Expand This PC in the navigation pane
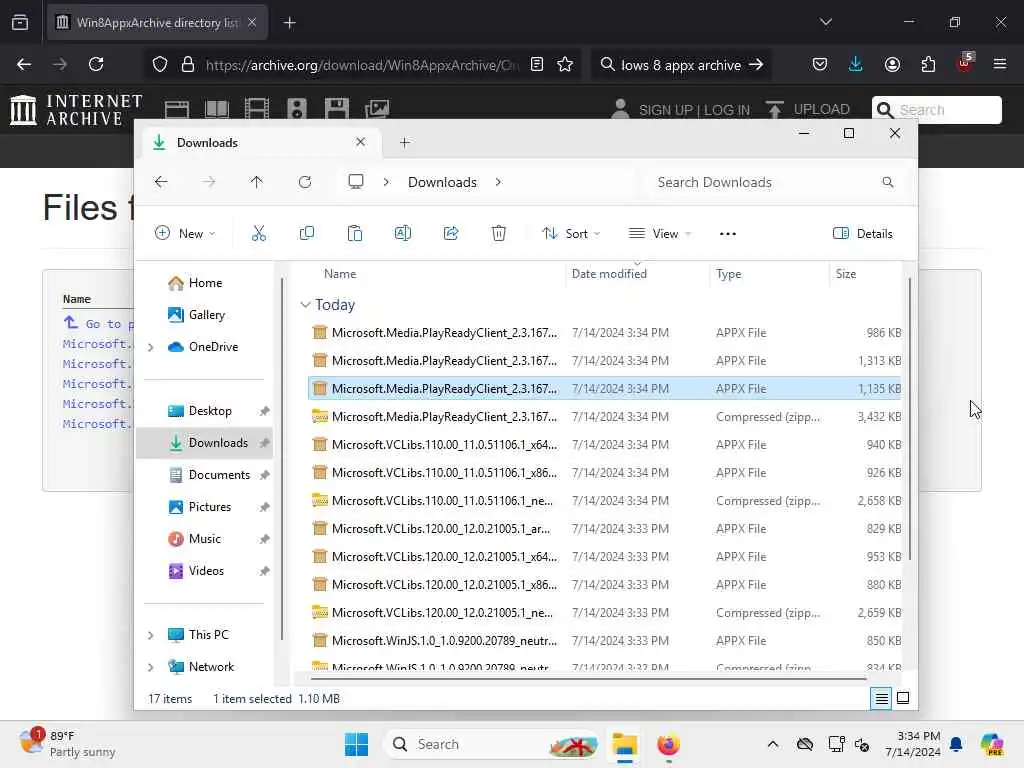 151,635
